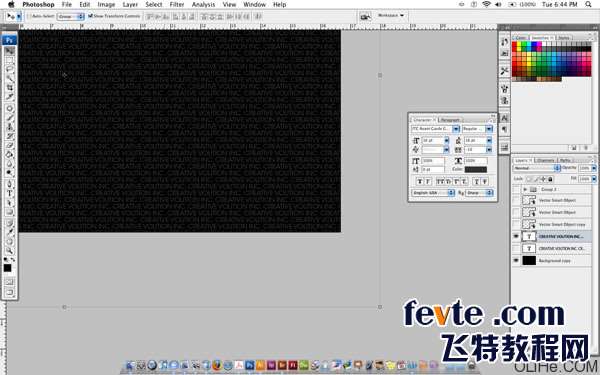Viewport: 600px width, 375px height.
Task: Switch to the Paragraph tab
Action: (x=450, y=120)
